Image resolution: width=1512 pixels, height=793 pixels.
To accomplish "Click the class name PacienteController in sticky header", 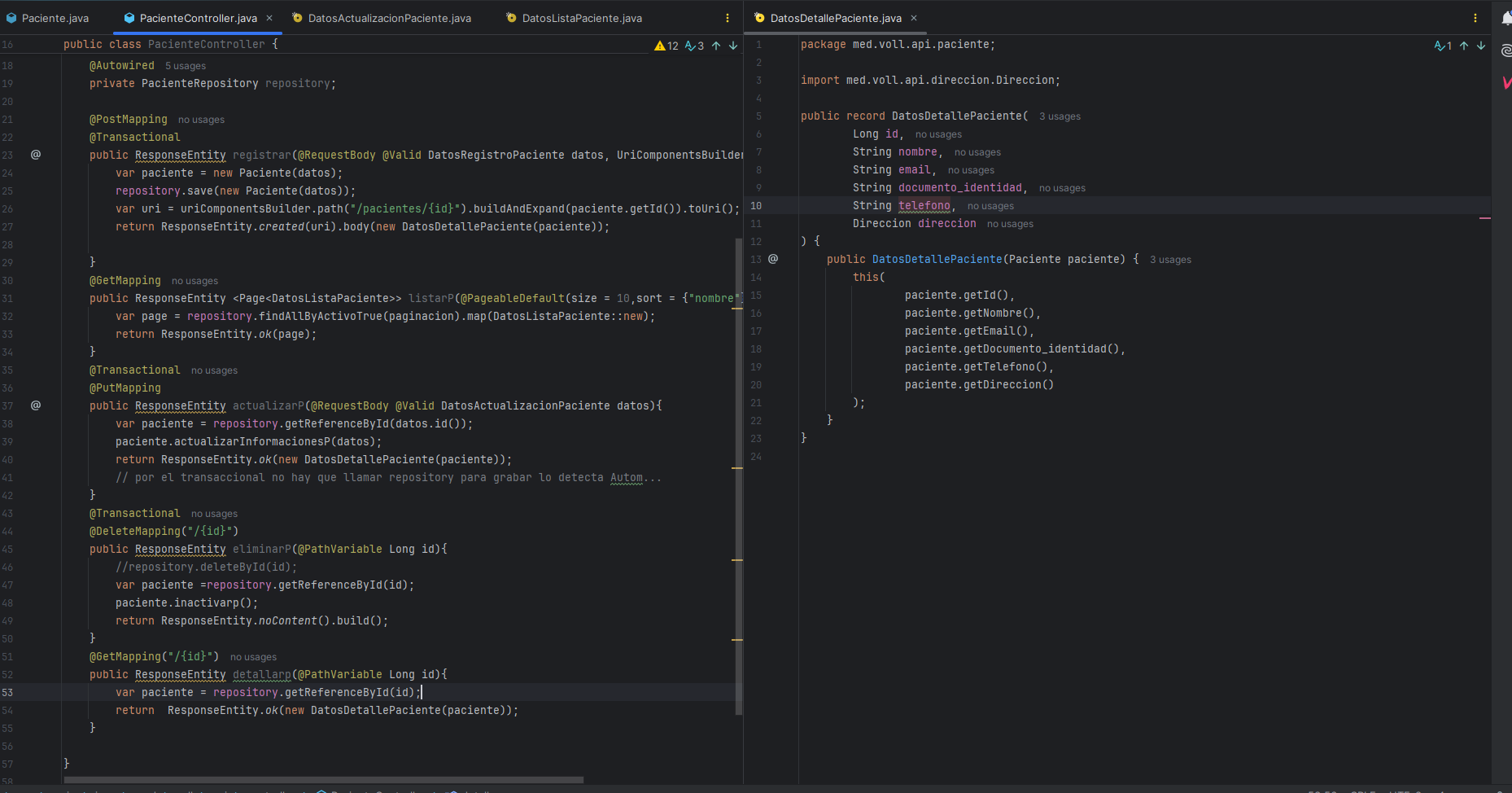I will [x=207, y=44].
